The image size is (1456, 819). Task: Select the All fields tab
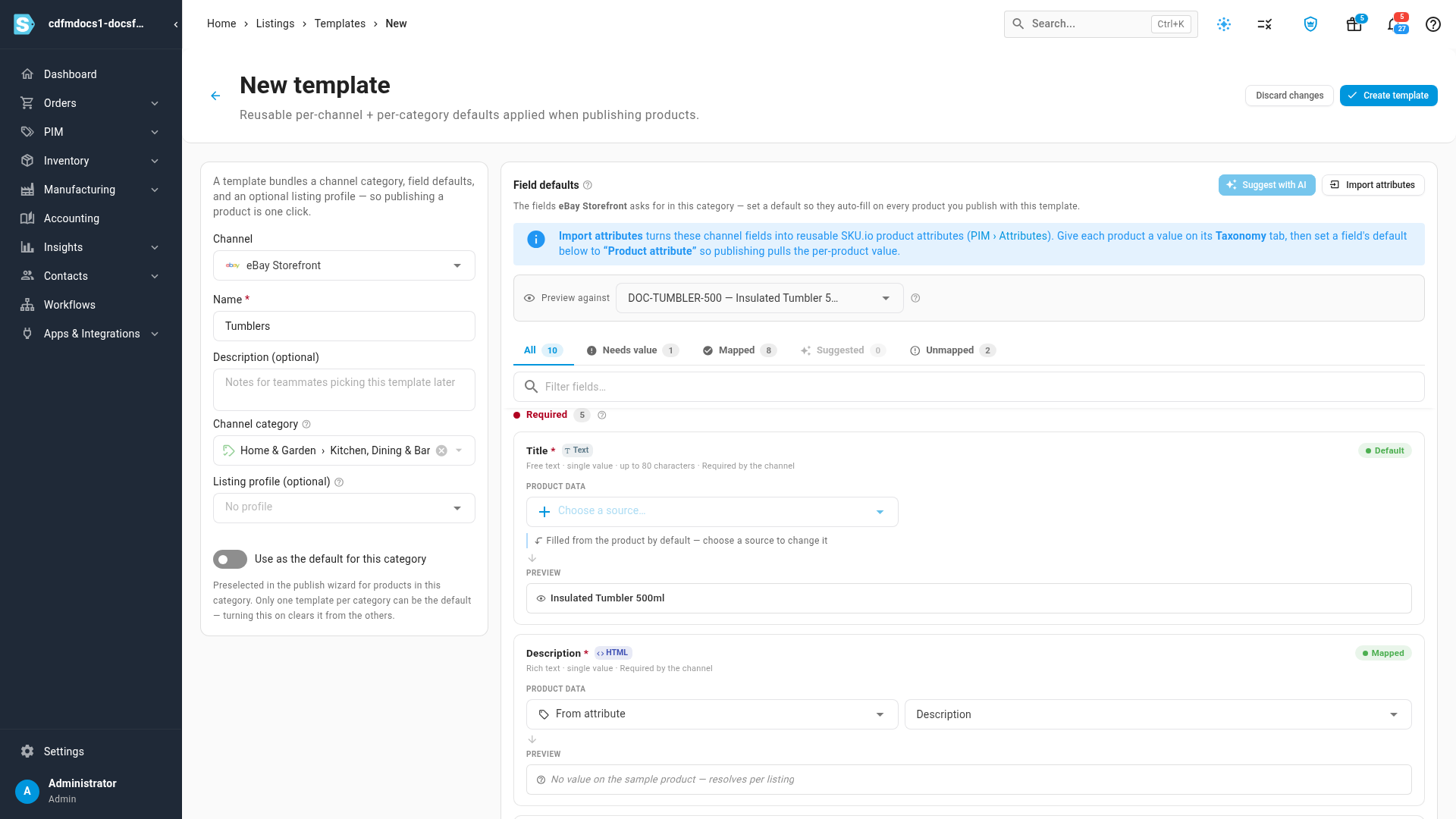click(543, 350)
